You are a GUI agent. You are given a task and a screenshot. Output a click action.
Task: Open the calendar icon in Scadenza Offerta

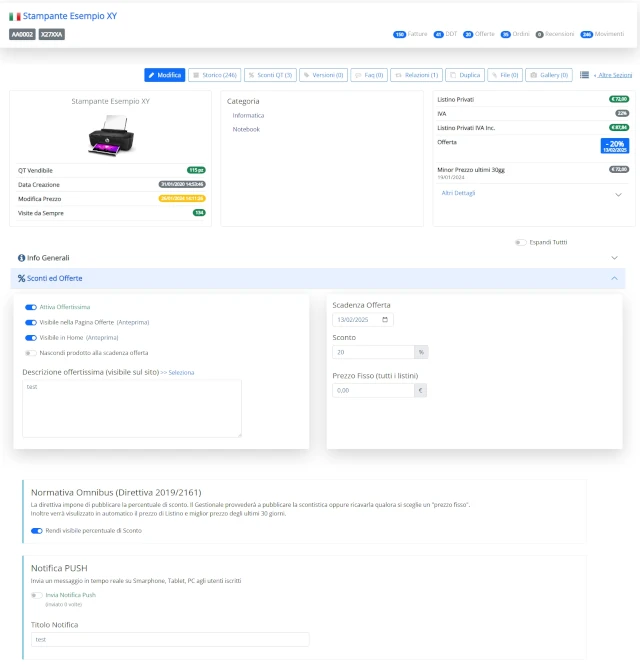click(x=385, y=320)
